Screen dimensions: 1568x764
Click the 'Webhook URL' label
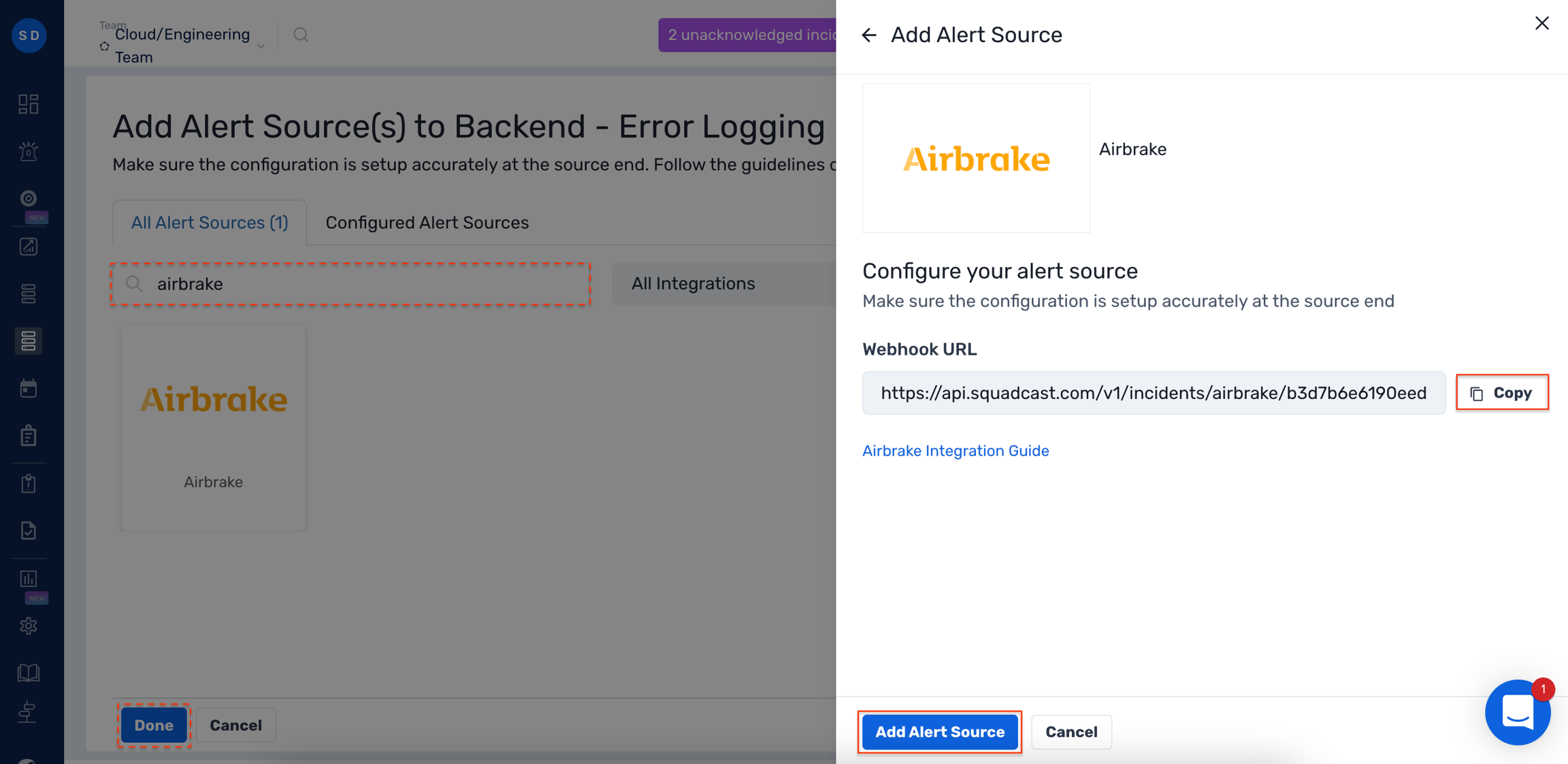point(919,349)
